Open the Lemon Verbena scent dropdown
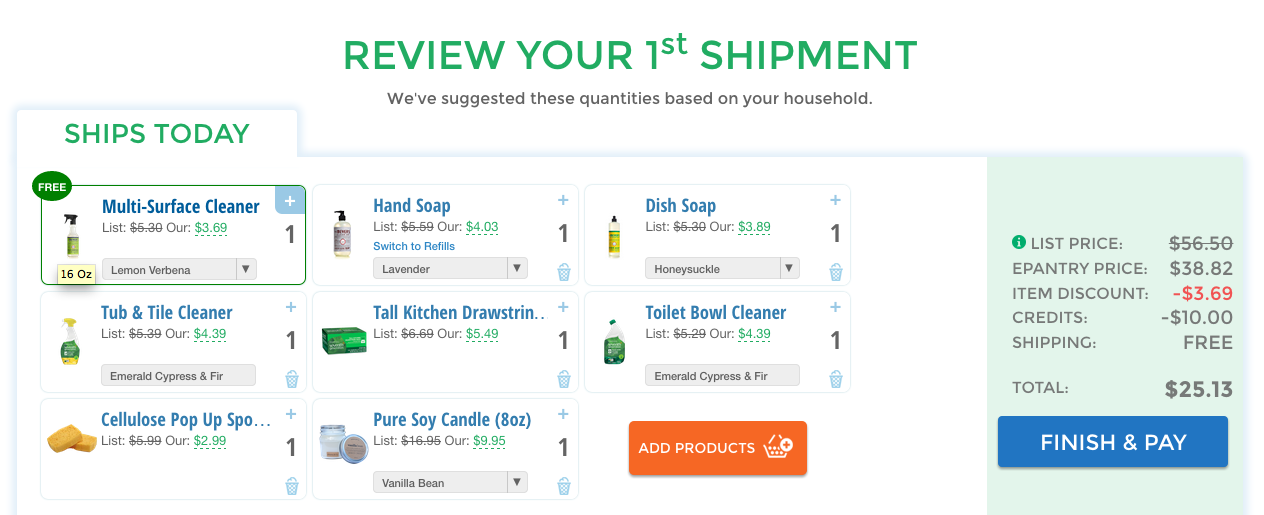The width and height of the screenshot is (1264, 515). (x=179, y=269)
